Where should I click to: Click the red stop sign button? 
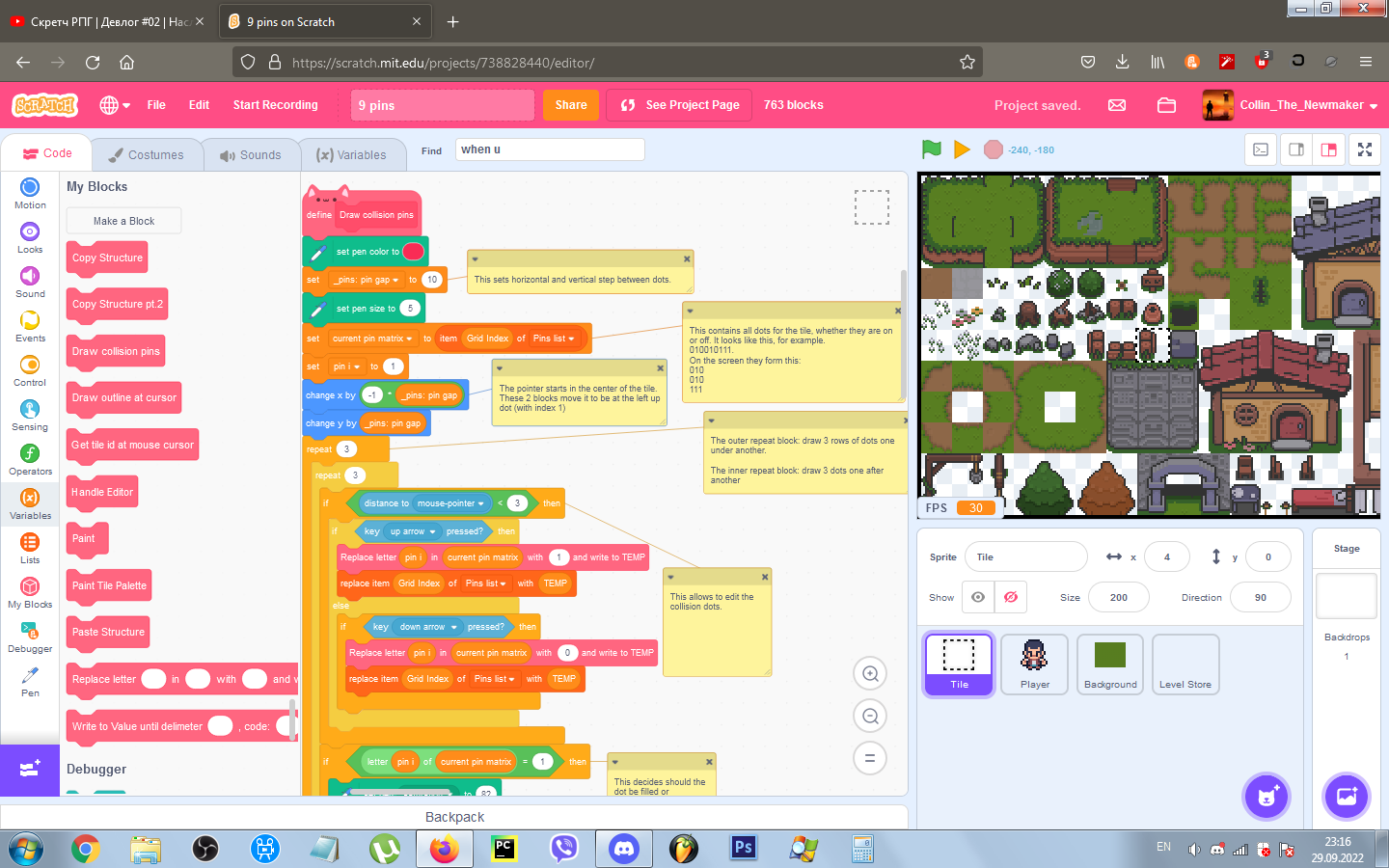click(x=993, y=149)
